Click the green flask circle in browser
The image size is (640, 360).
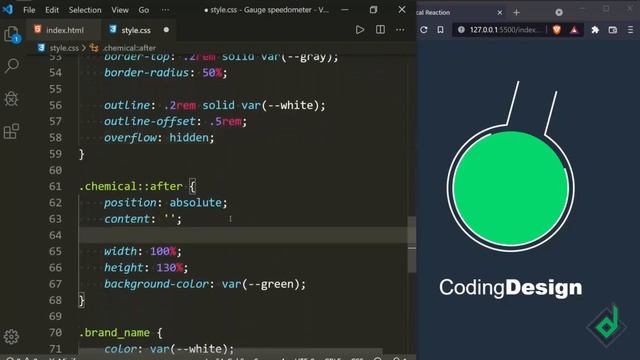click(511, 189)
